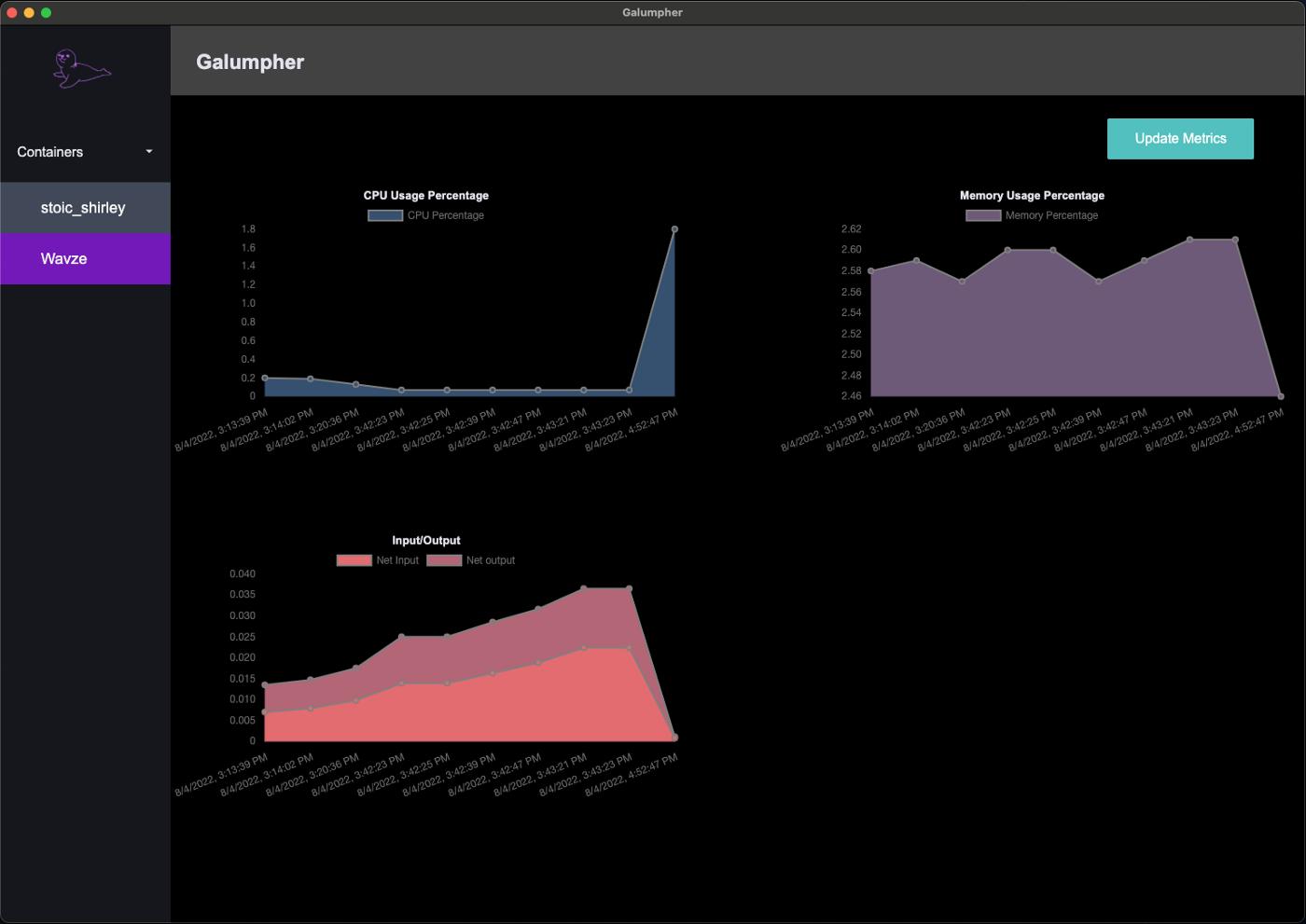Click the Input/Output chart title
The width and height of the screenshot is (1306, 924).
426,541
